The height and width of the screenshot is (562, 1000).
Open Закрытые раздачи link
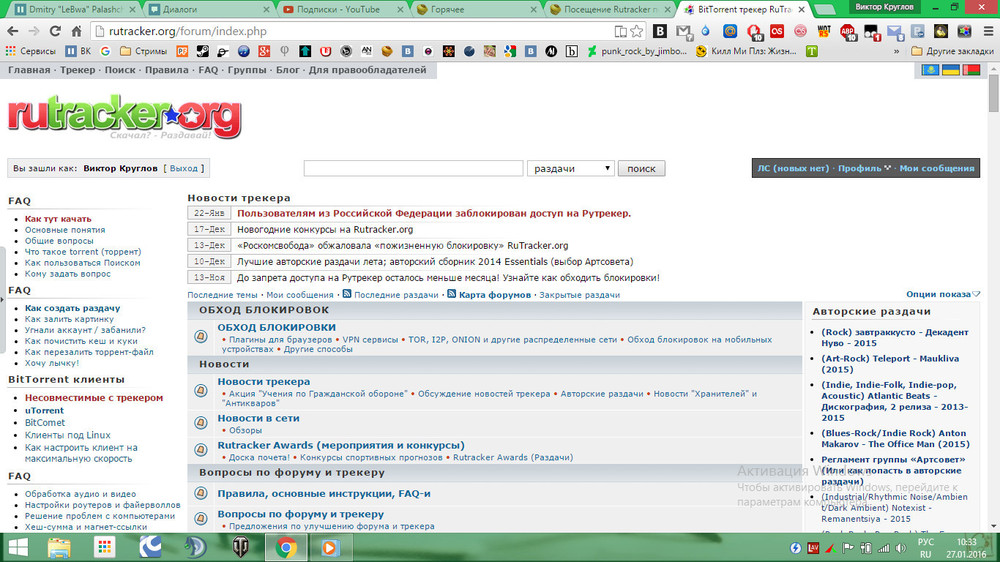(x=579, y=295)
